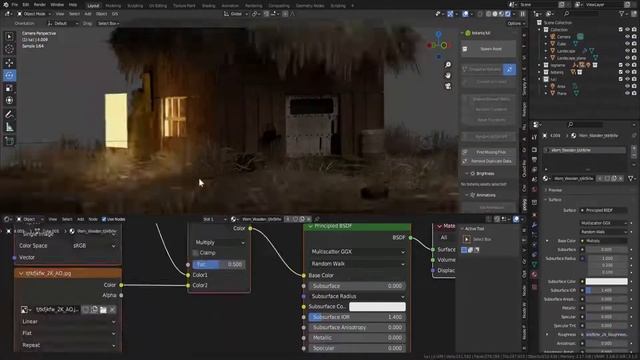The height and width of the screenshot is (360, 640).
Task: Open the Output properties tab icon
Action: [x=534, y=160]
